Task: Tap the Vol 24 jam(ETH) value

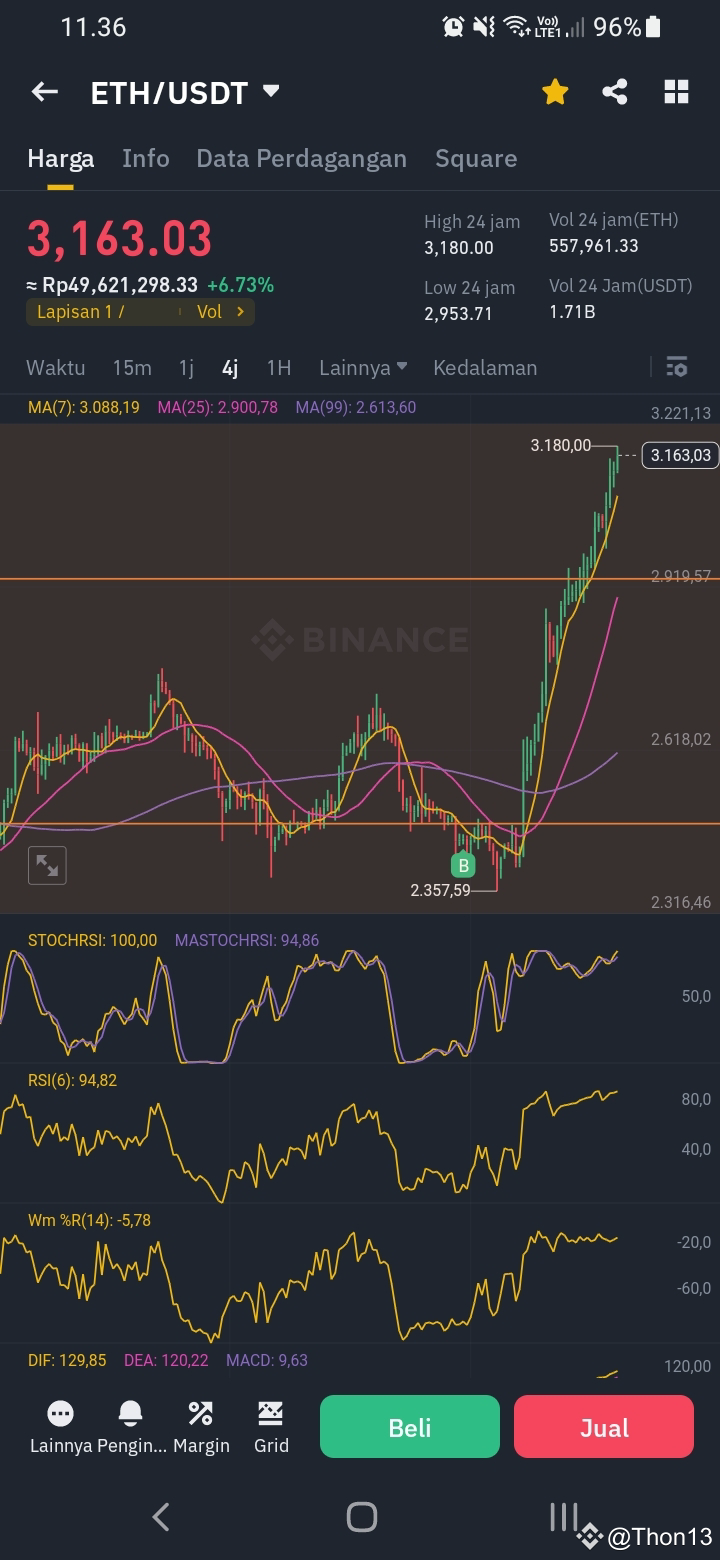Action: click(594, 245)
